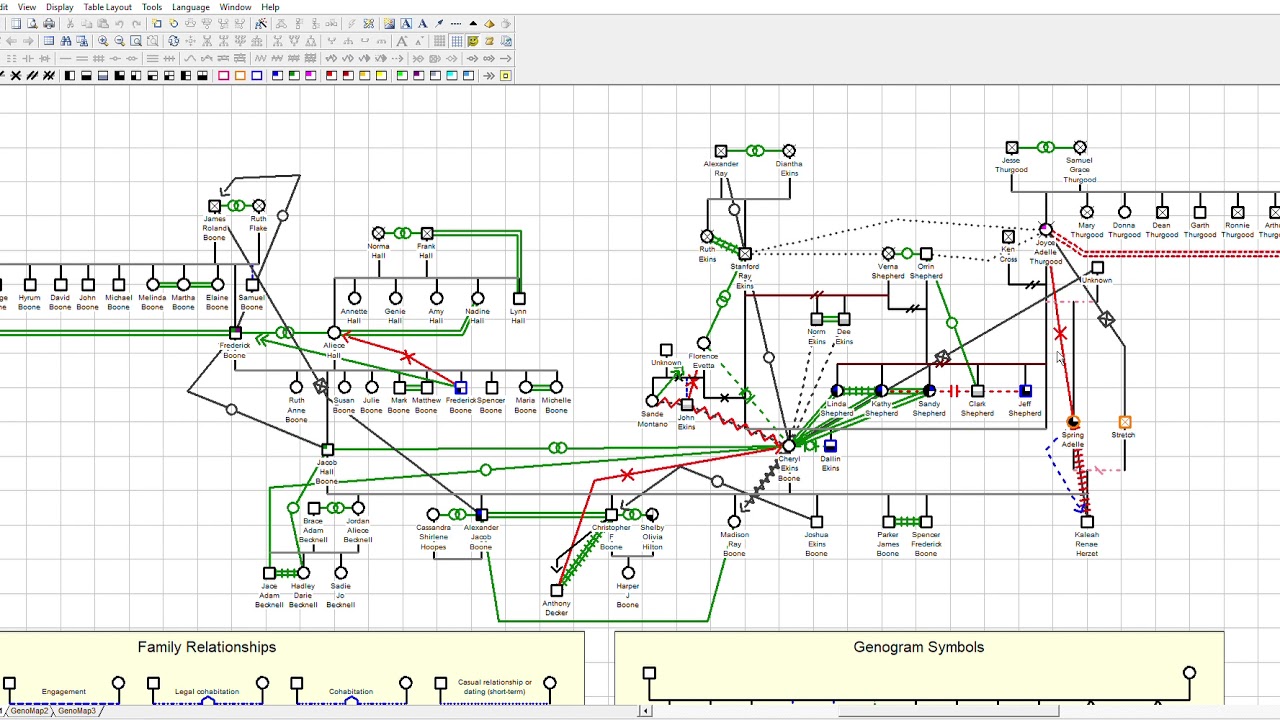Click the smiley face emotional icon

tap(472, 41)
